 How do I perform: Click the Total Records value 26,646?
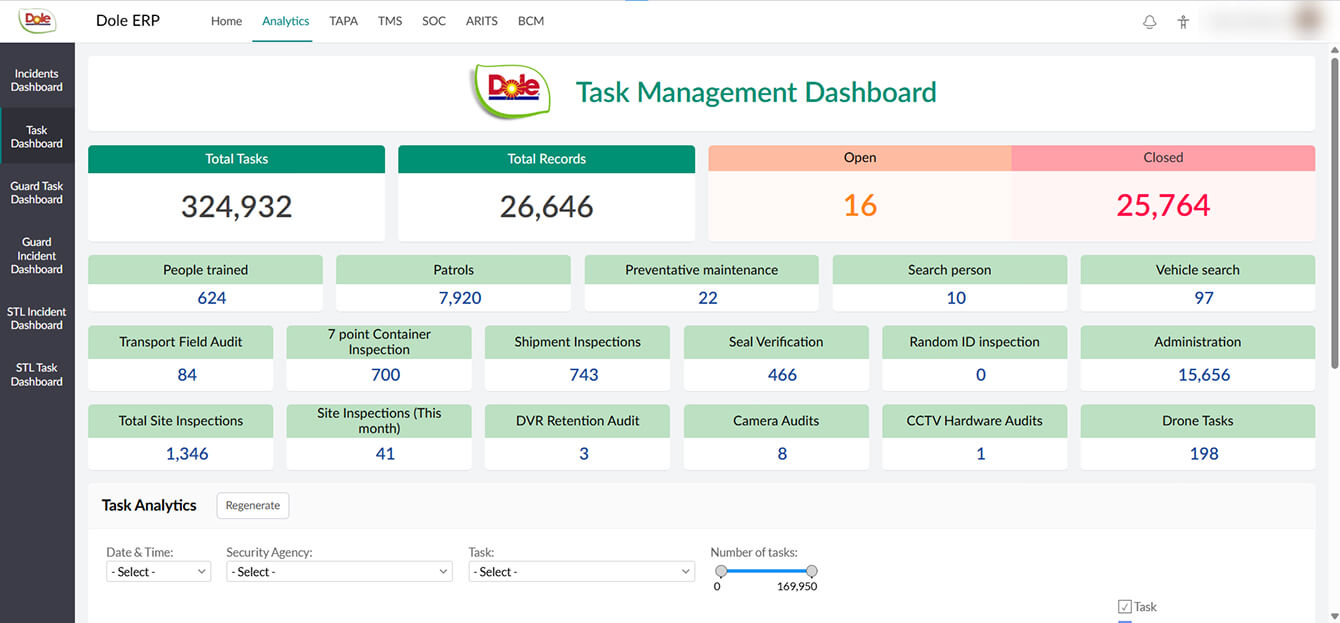pos(547,206)
